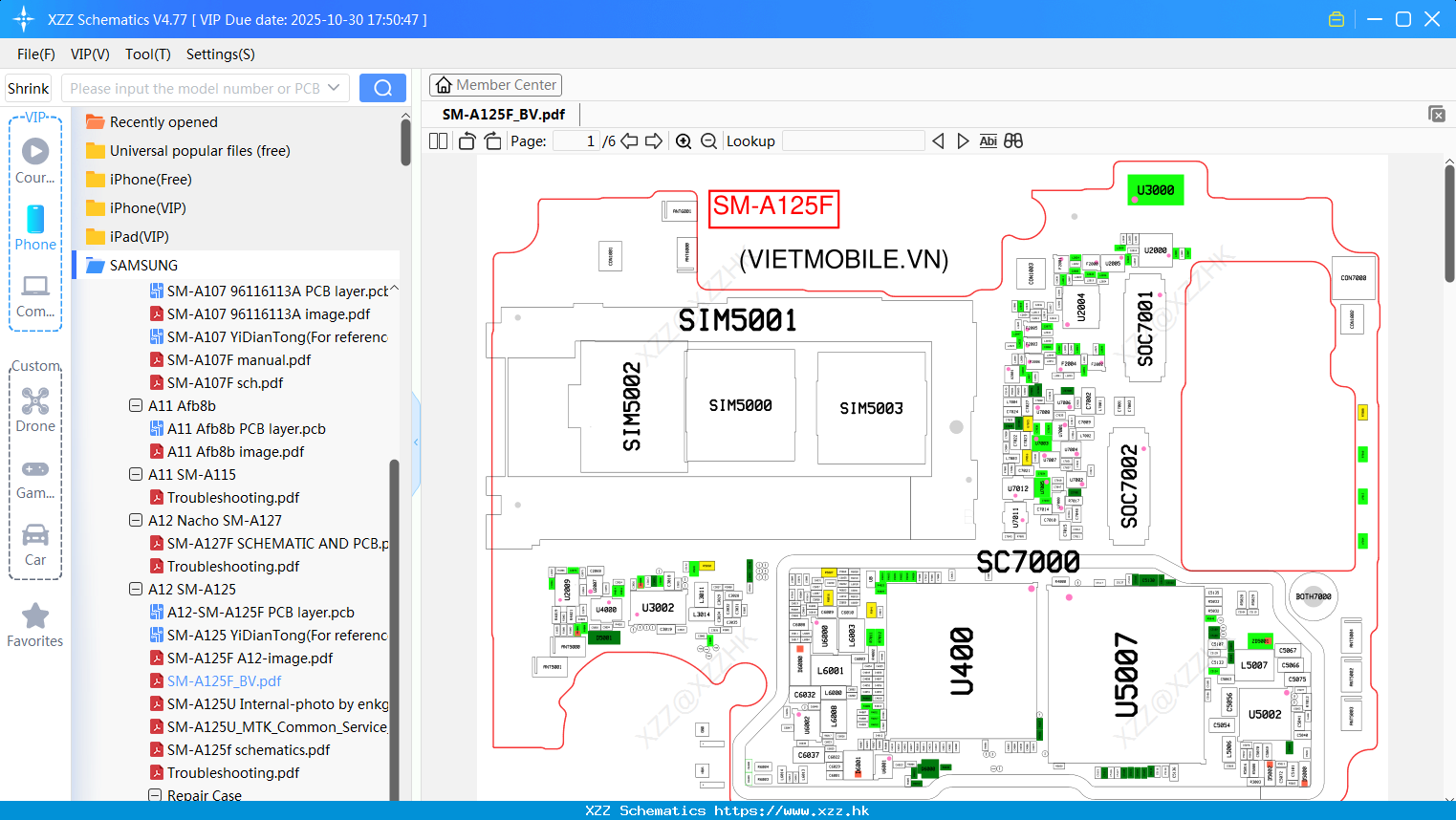Toggle the two-page view icon
The height and width of the screenshot is (820, 1456).
pyautogui.click(x=438, y=140)
